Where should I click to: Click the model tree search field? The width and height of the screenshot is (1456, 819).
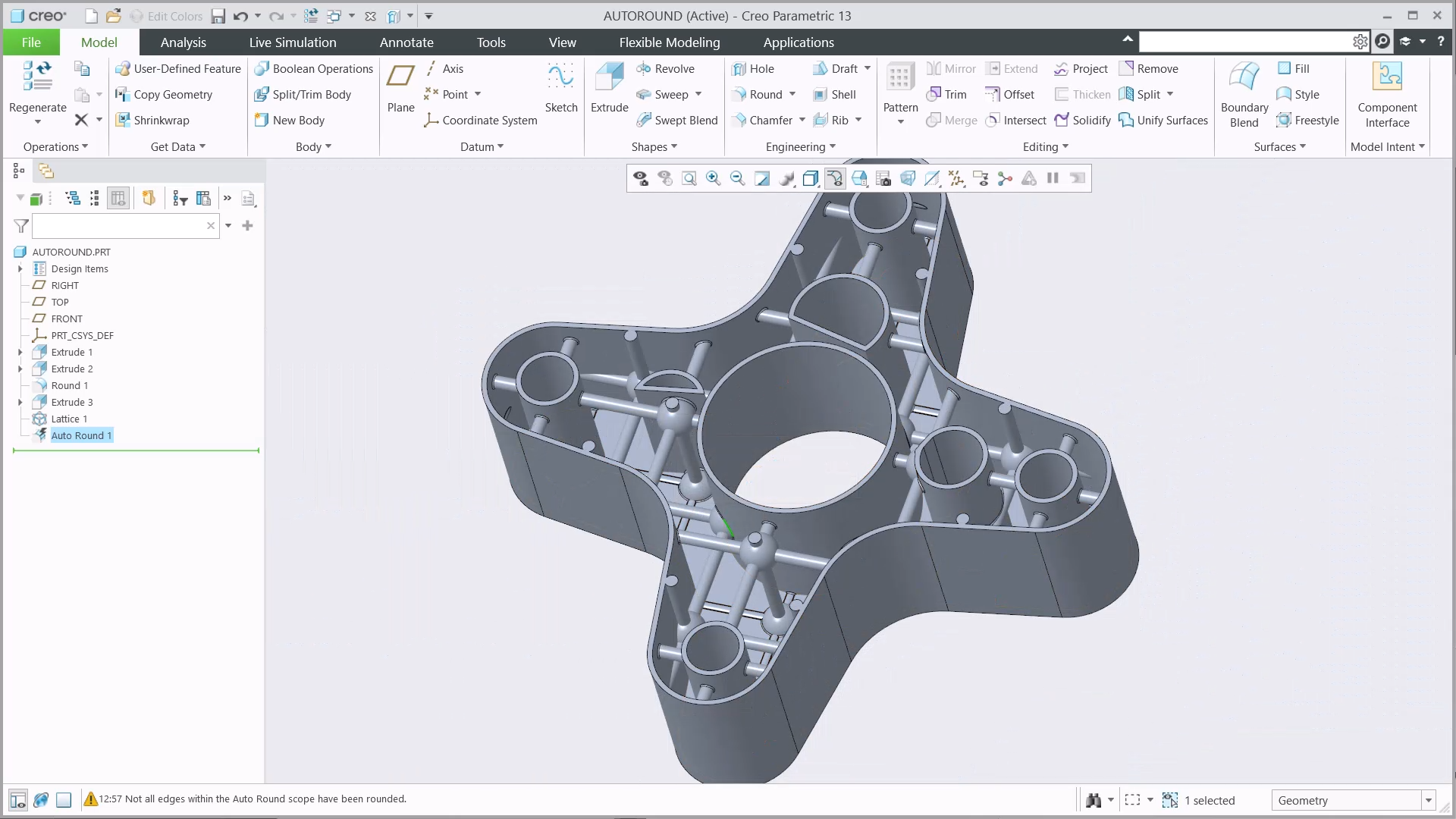tap(126, 226)
